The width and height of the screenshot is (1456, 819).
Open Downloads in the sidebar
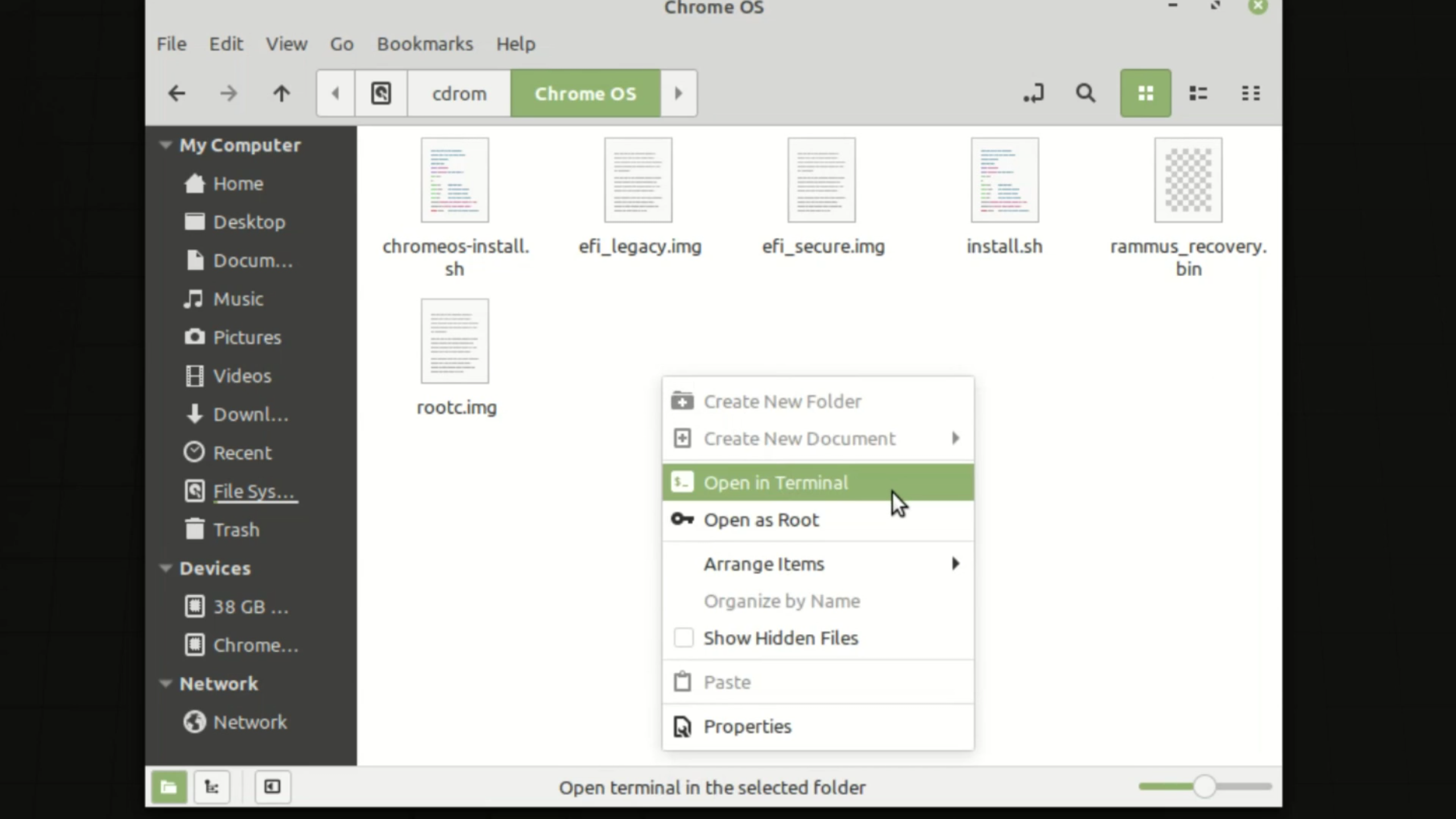click(x=250, y=414)
